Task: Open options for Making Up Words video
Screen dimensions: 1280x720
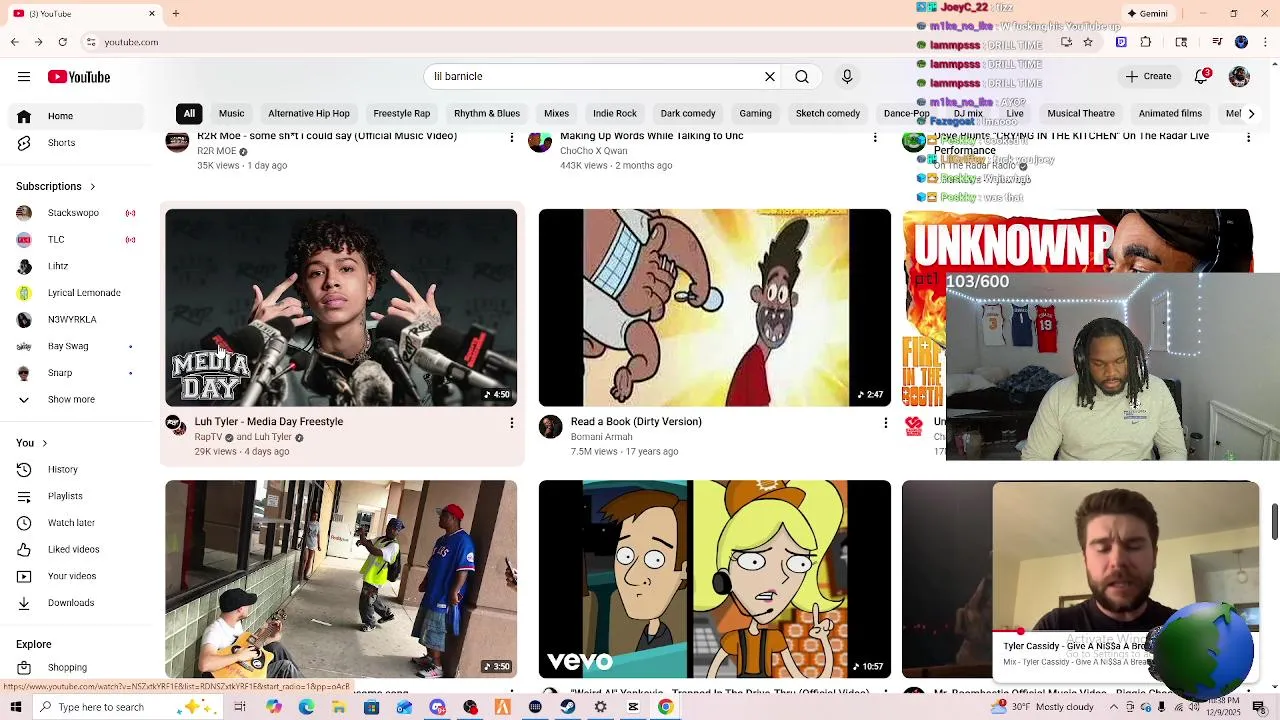Action: 875,137
